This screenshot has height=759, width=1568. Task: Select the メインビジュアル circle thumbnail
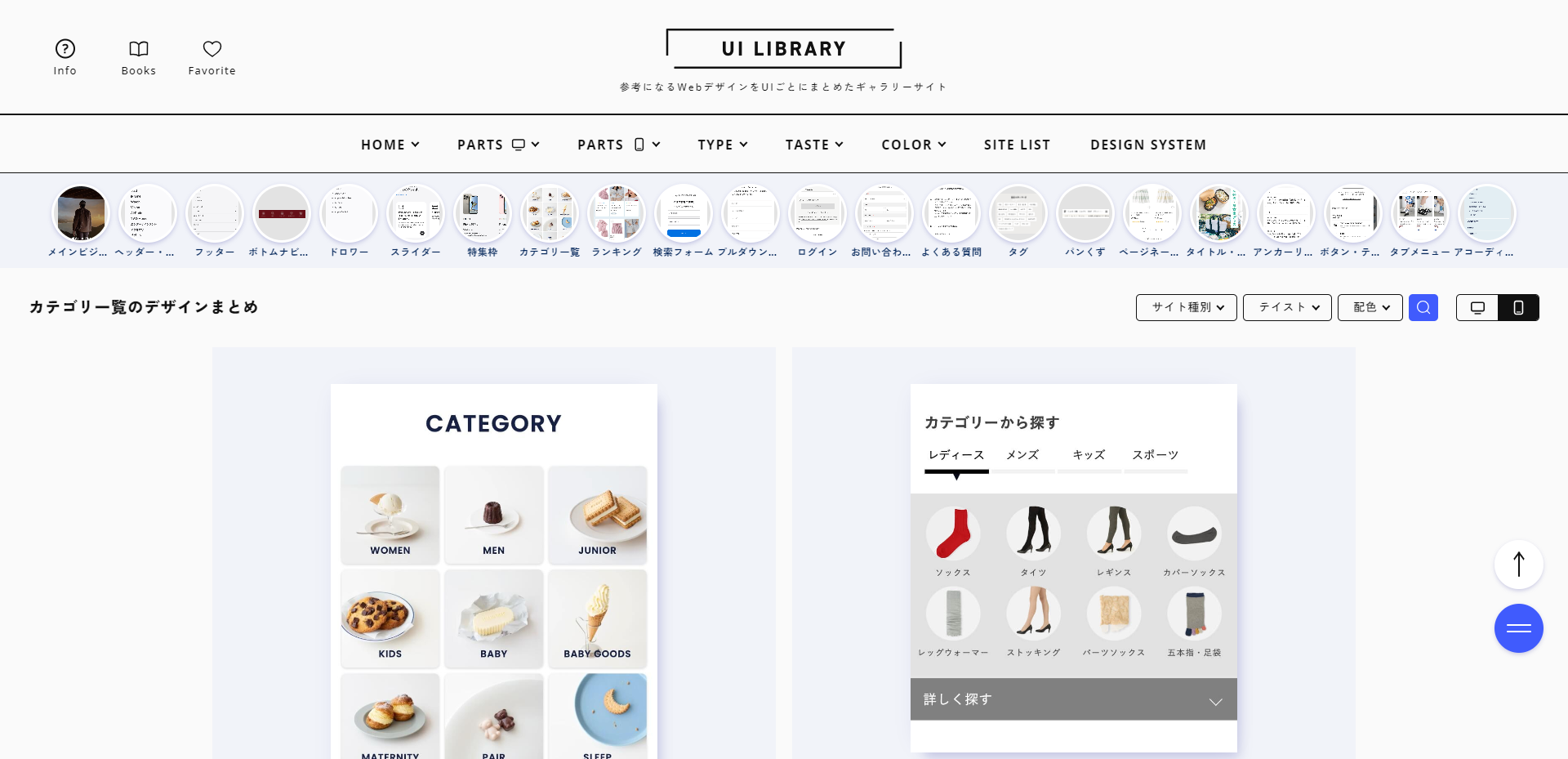[x=80, y=214]
